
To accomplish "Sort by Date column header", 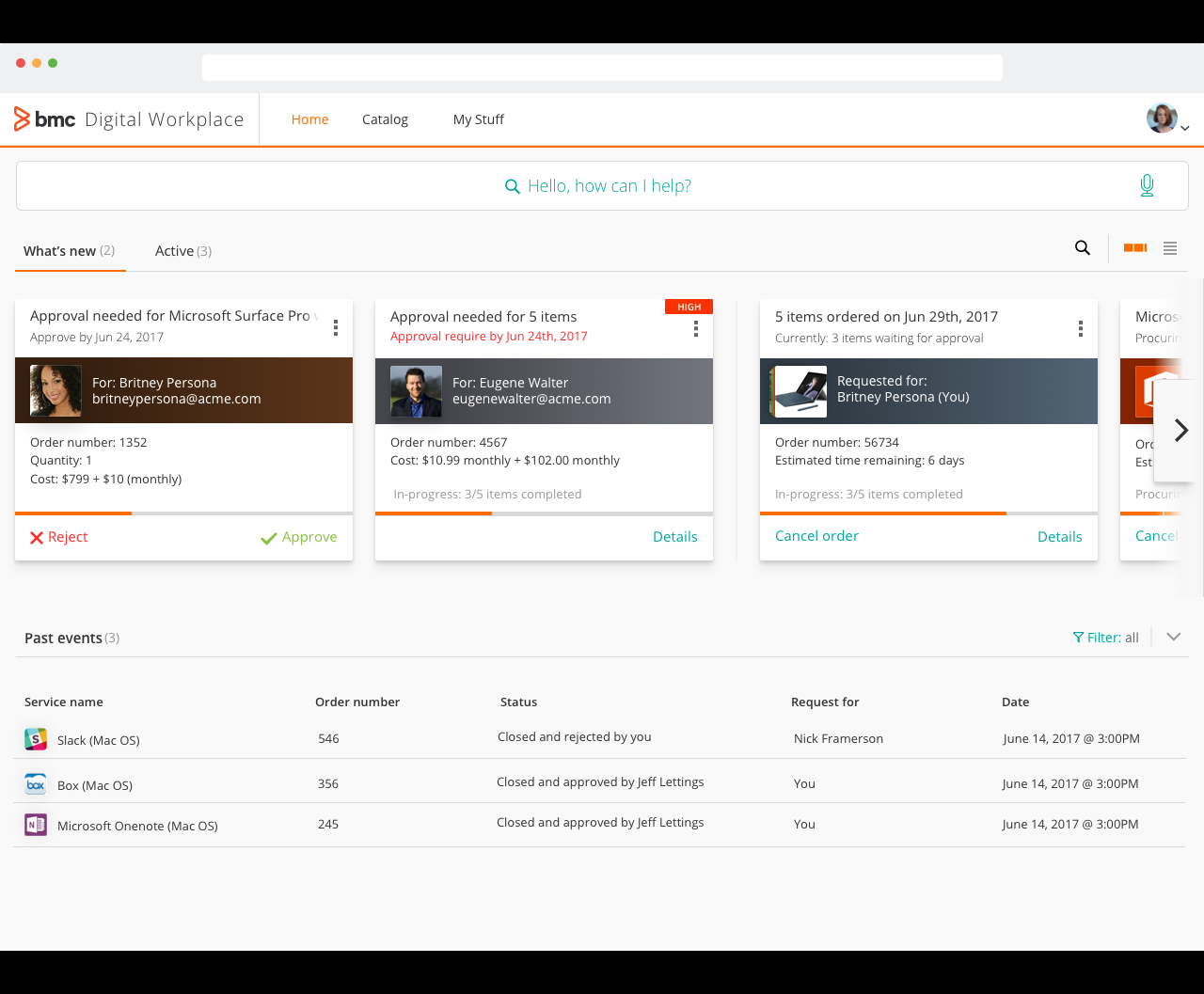I will [x=1016, y=702].
